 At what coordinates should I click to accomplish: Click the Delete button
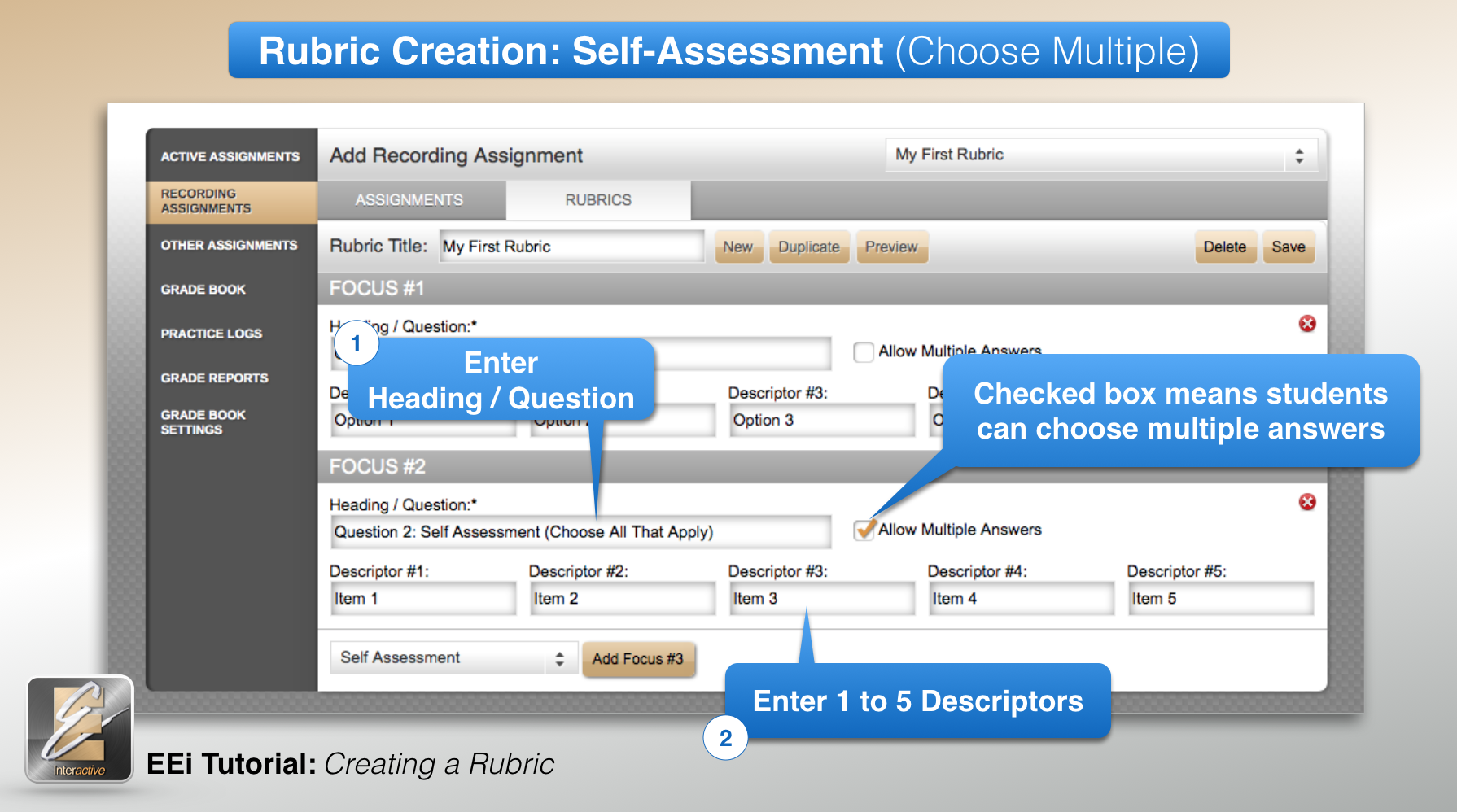[x=1225, y=247]
